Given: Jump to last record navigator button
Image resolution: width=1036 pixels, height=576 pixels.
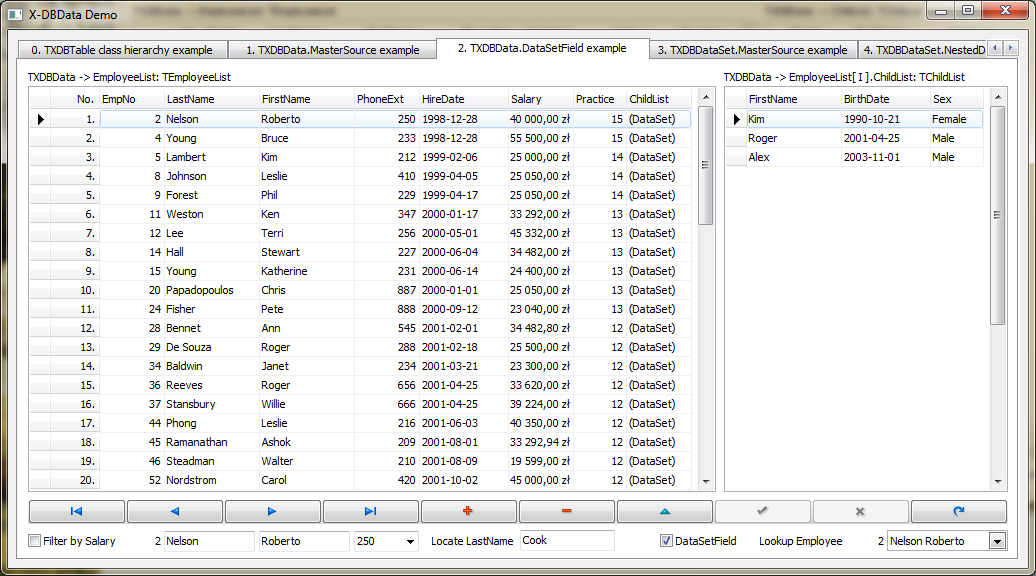Looking at the screenshot, I should 370,511.
